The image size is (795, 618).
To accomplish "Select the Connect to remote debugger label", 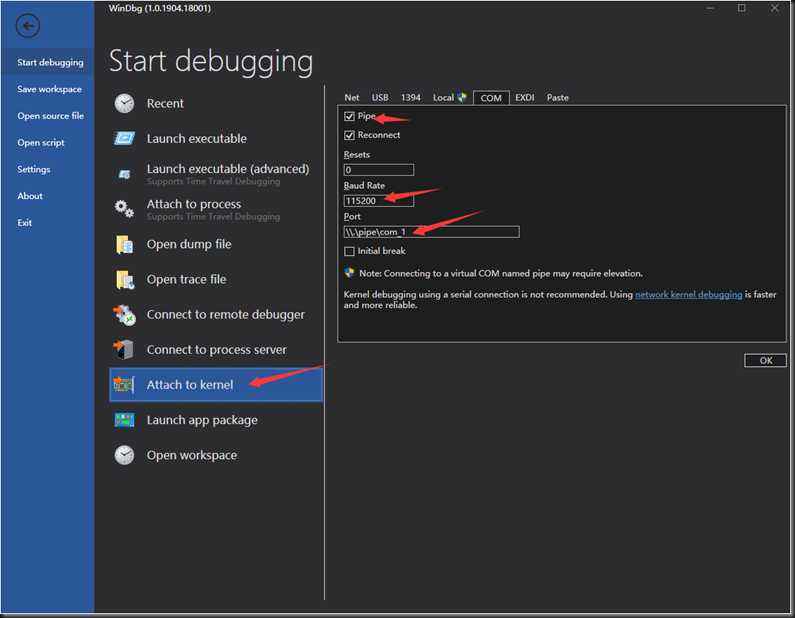I will click(226, 315).
